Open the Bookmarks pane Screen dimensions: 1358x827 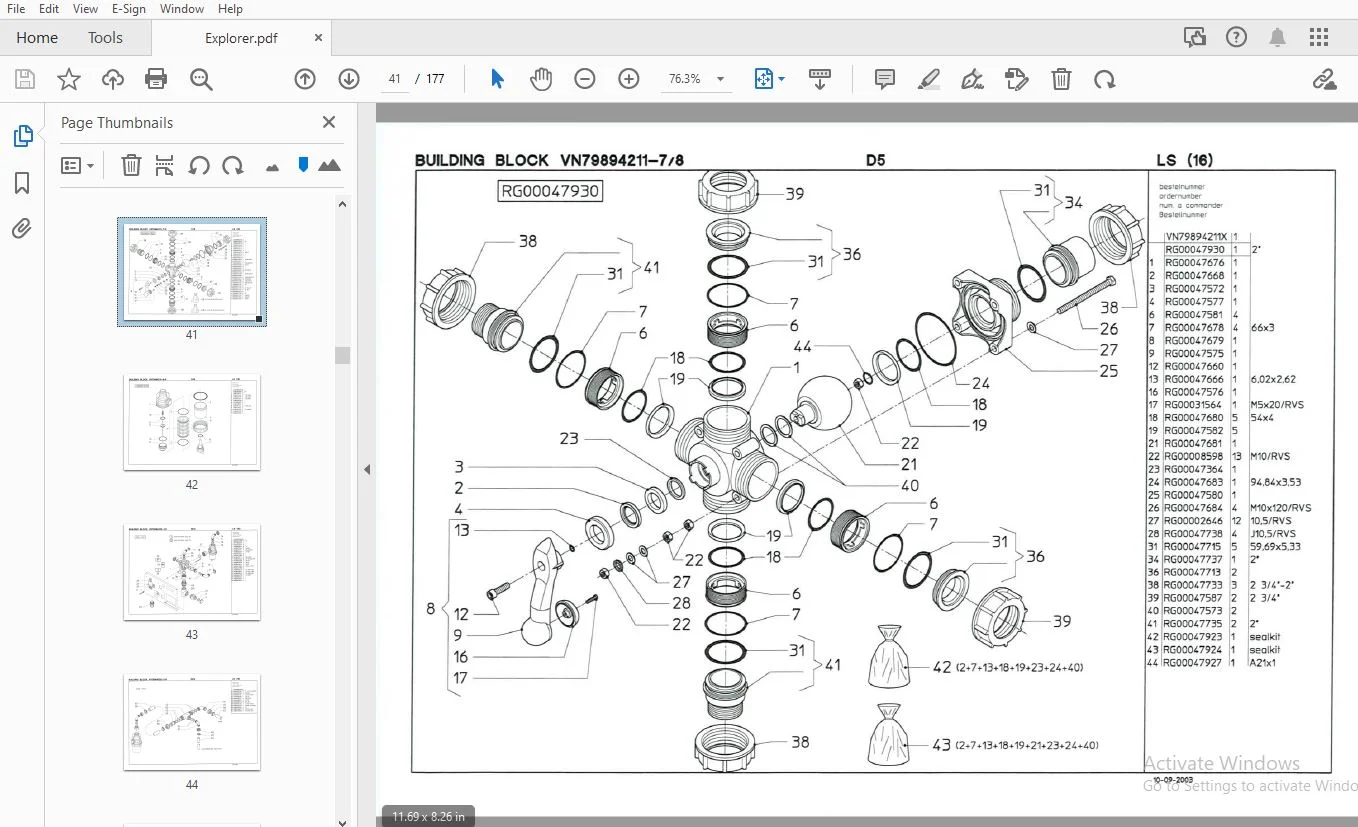[23, 184]
